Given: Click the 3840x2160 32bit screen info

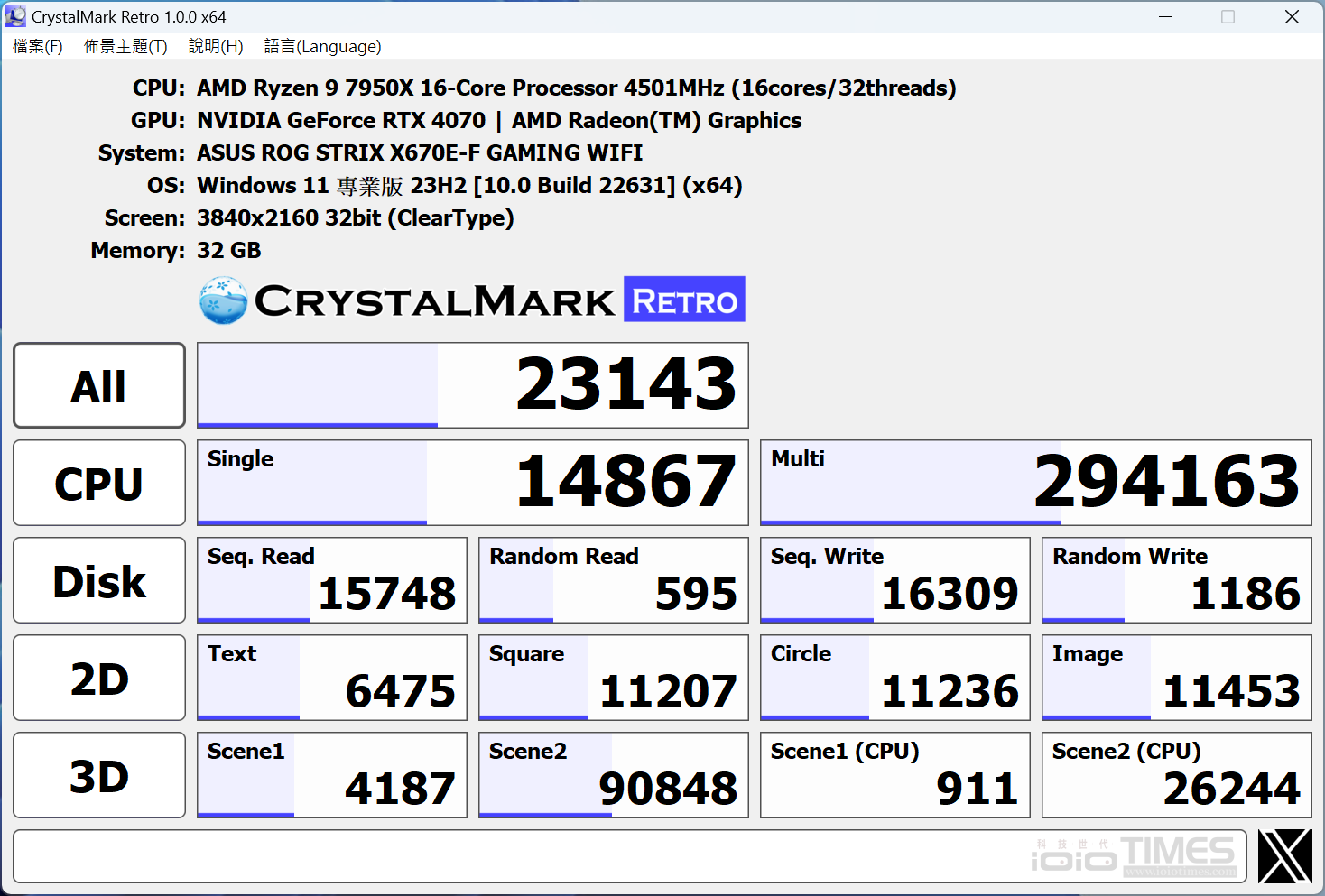Looking at the screenshot, I should pyautogui.click(x=356, y=217).
